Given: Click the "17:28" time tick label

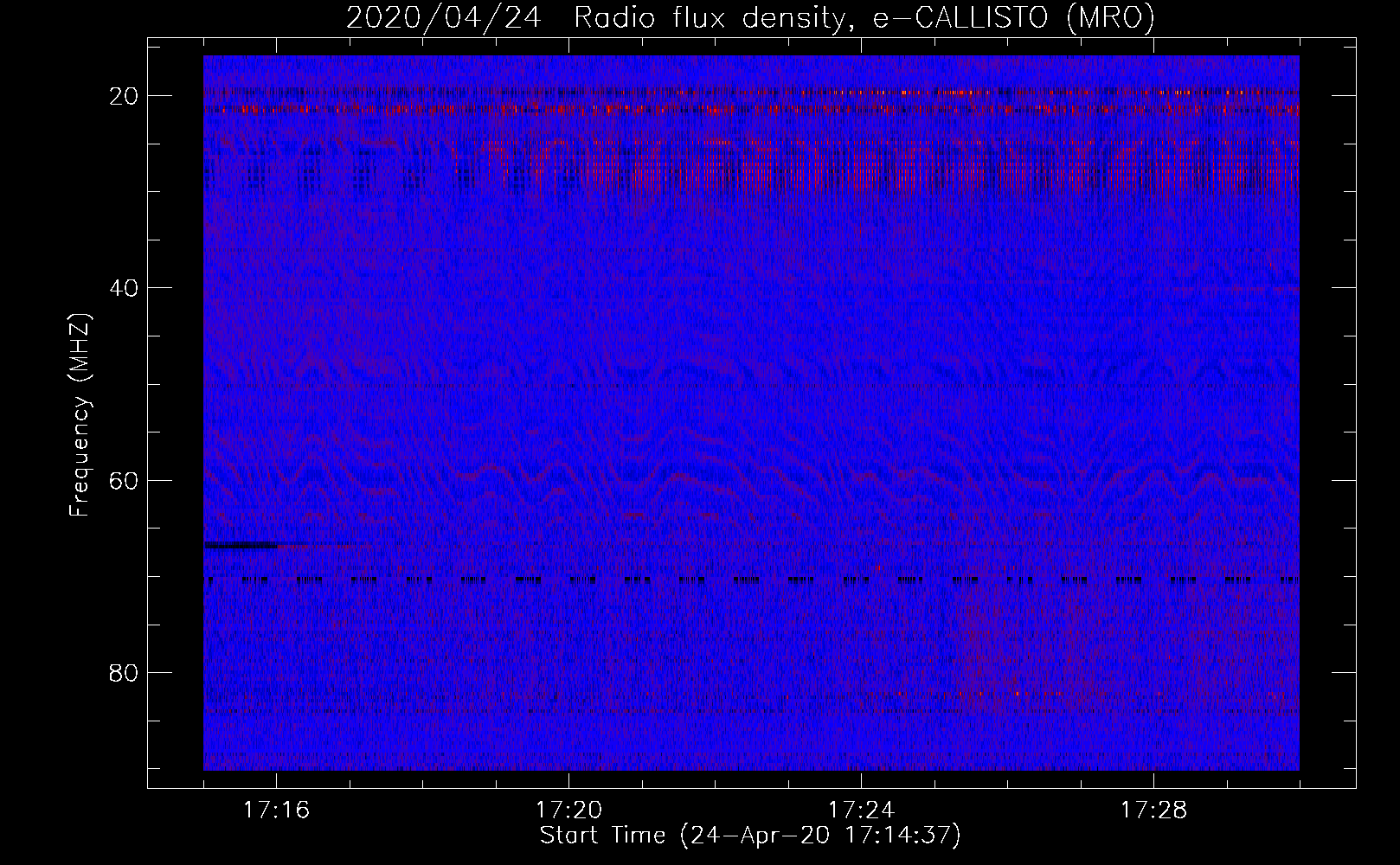Looking at the screenshot, I should coord(1153,811).
